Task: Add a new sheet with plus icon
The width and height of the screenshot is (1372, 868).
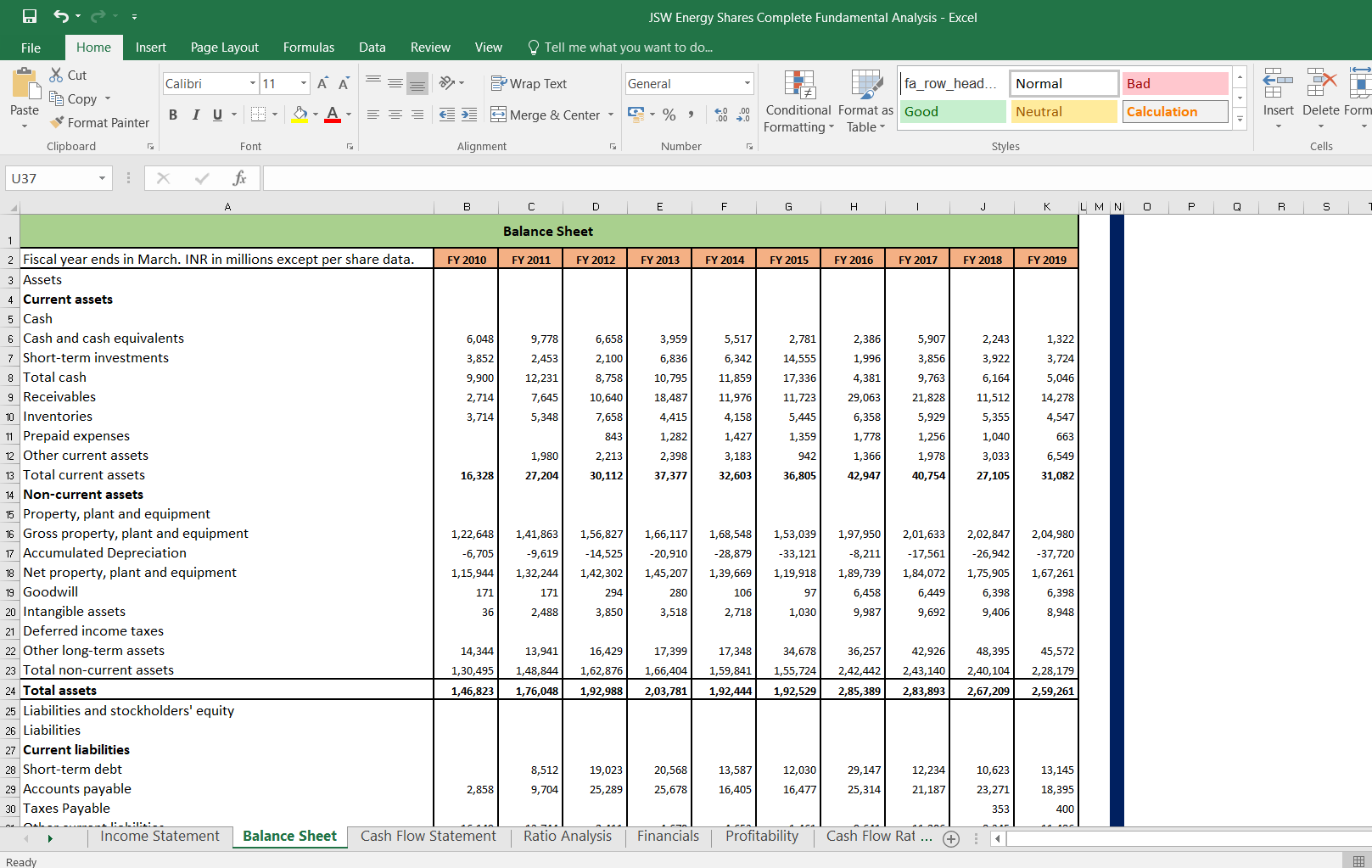Action: 951,839
